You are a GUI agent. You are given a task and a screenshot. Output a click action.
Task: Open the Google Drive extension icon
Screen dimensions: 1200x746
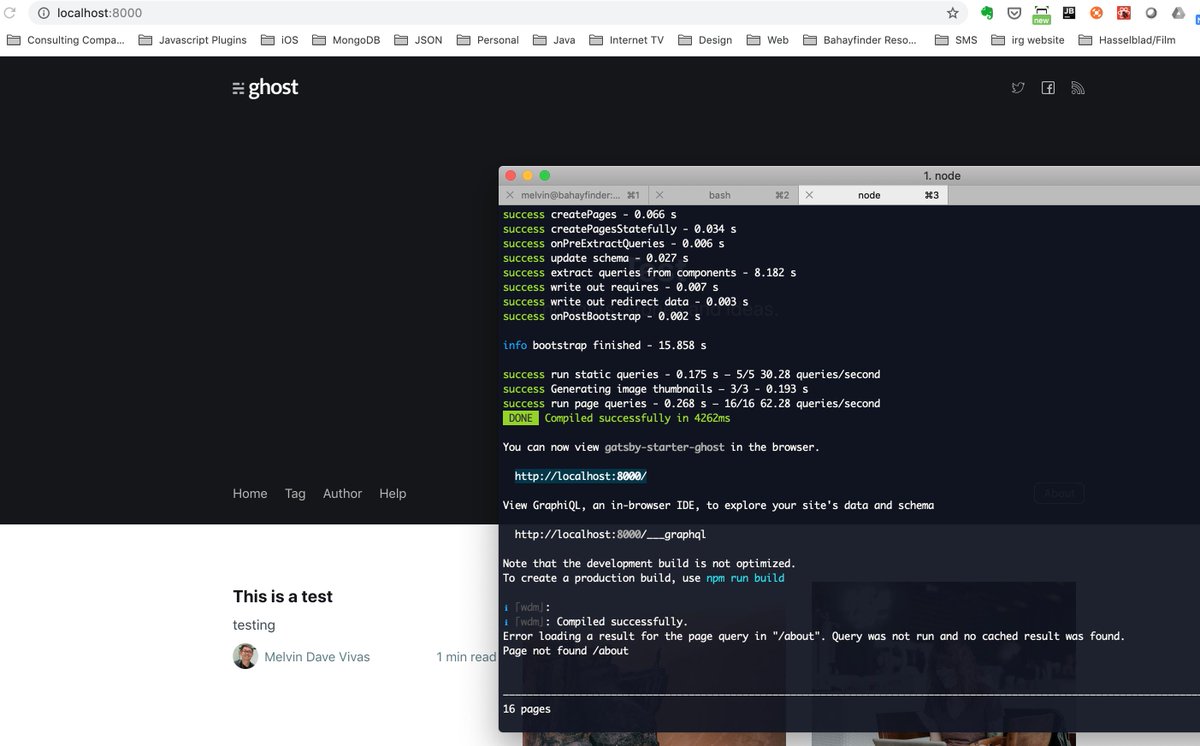[x=1178, y=13]
